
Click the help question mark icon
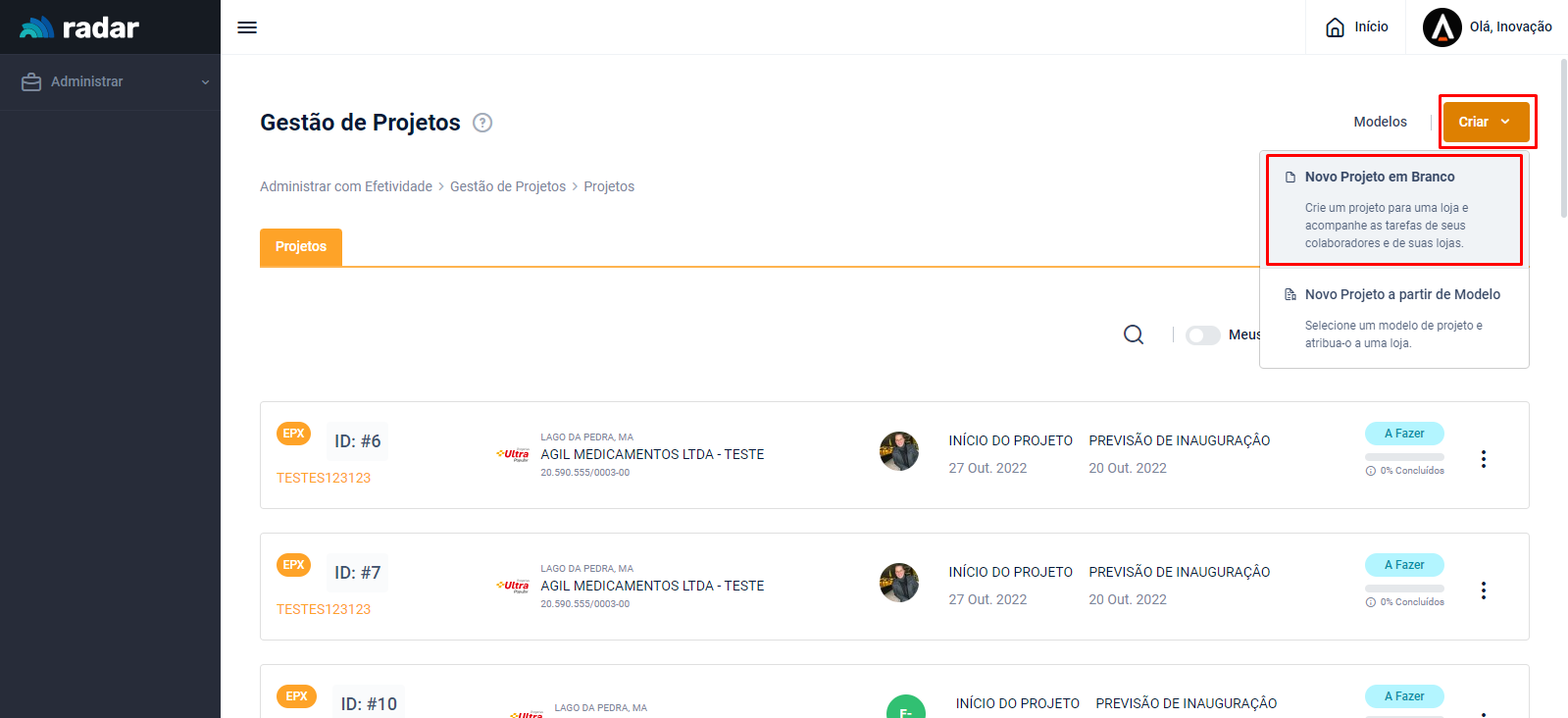coord(482,123)
